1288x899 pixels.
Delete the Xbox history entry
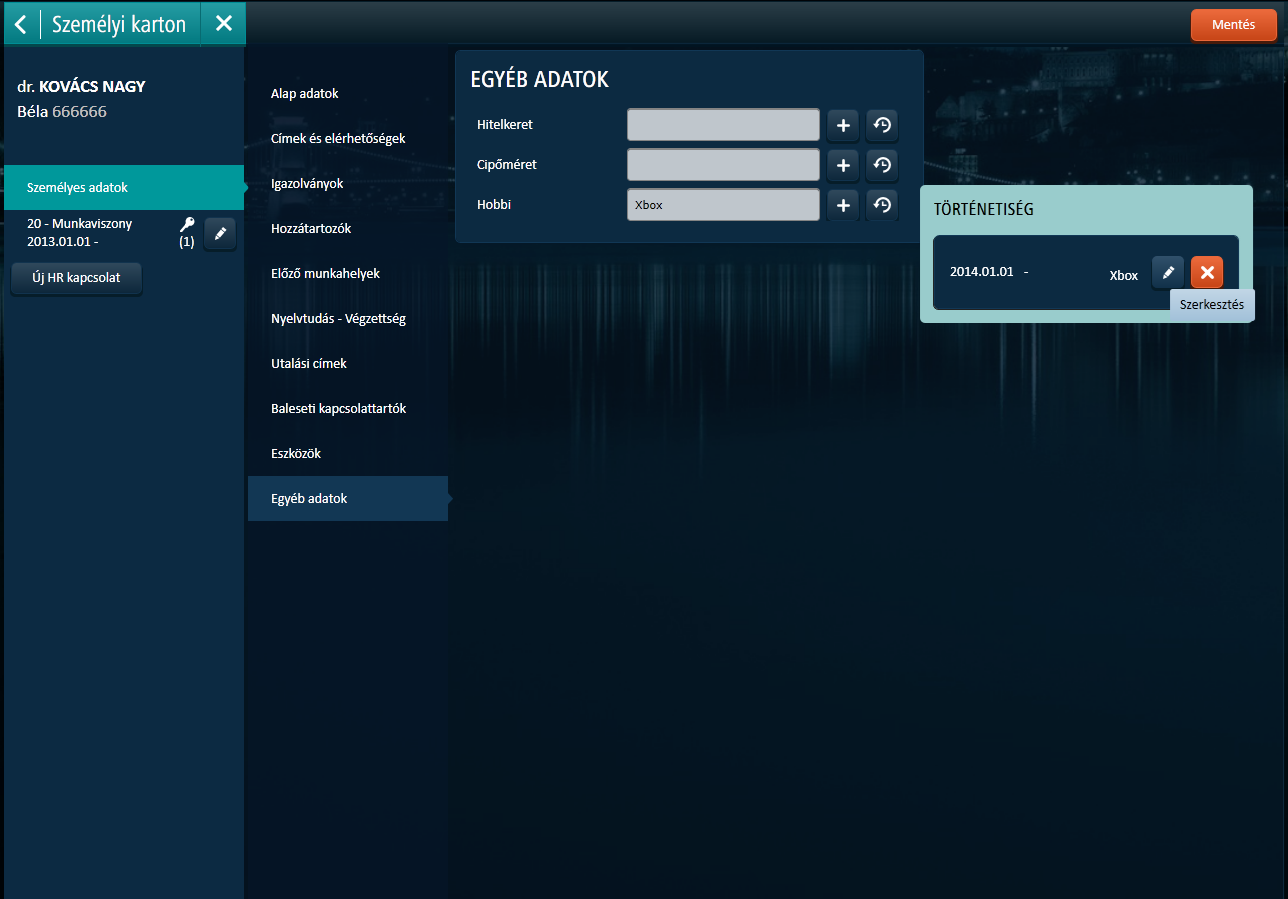(x=1207, y=272)
